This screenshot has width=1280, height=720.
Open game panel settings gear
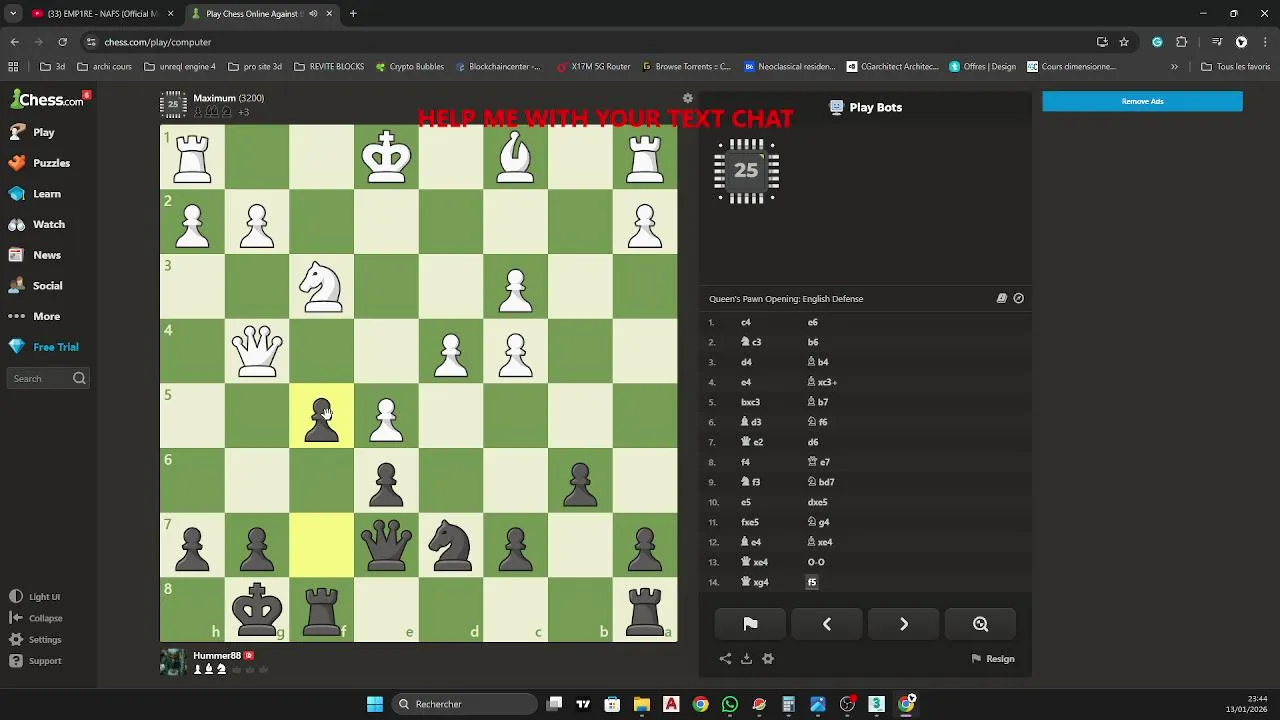click(x=768, y=659)
